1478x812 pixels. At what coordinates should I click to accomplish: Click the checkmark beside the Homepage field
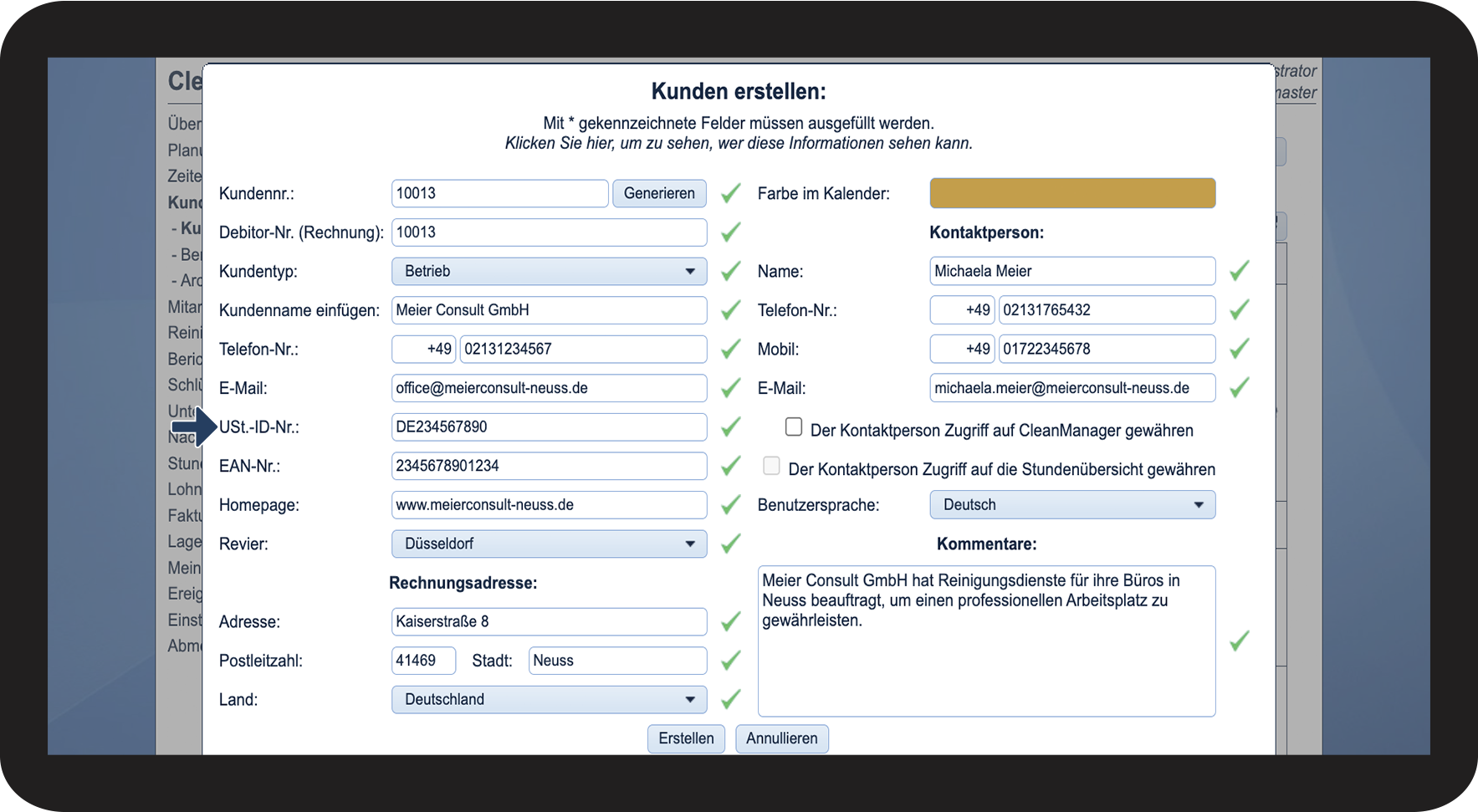click(730, 505)
